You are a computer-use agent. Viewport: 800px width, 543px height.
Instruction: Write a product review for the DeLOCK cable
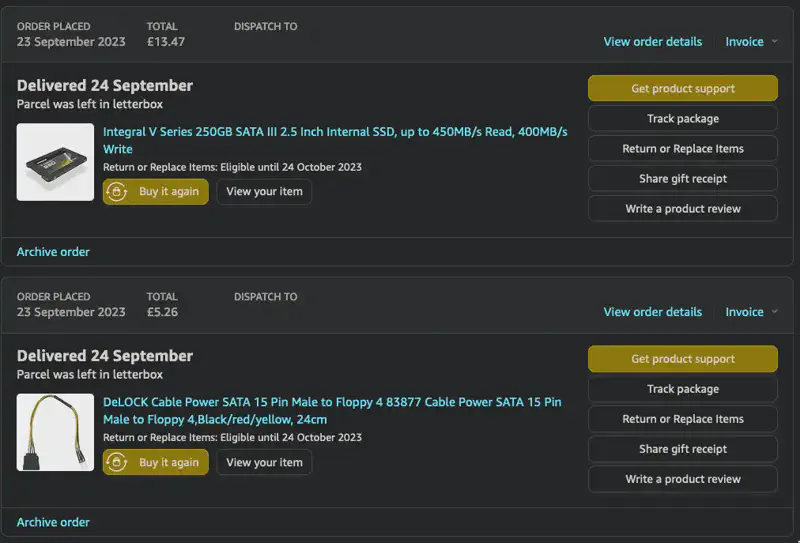[682, 479]
